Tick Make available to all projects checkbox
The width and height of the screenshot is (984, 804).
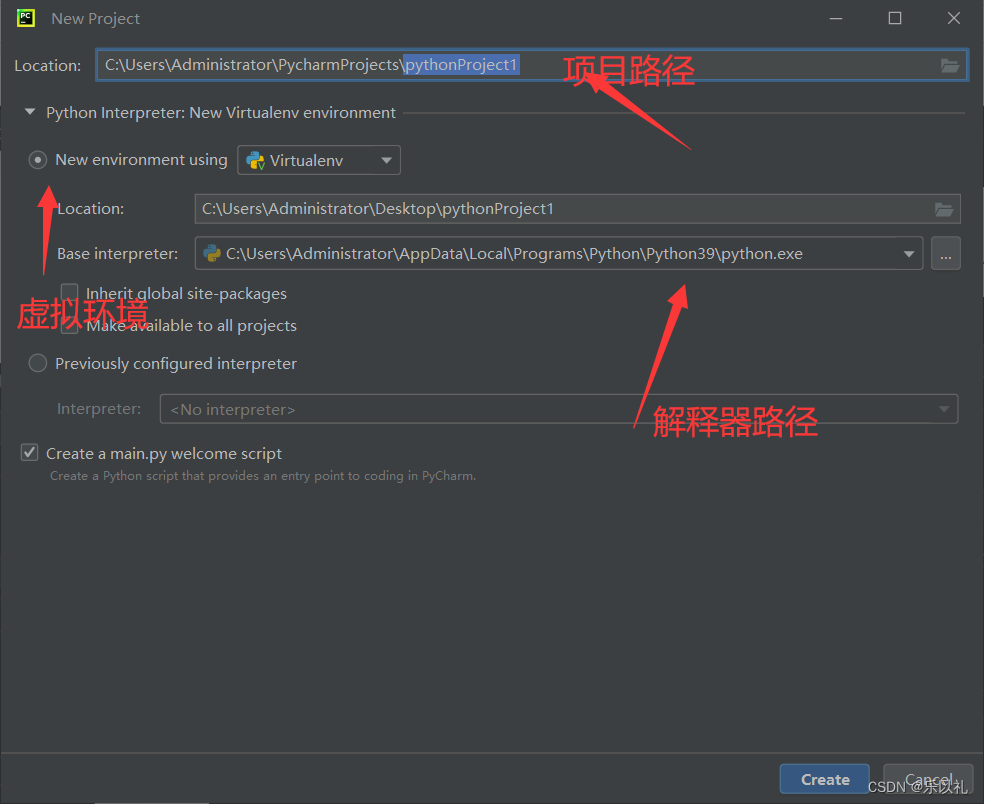pyautogui.click(x=70, y=326)
